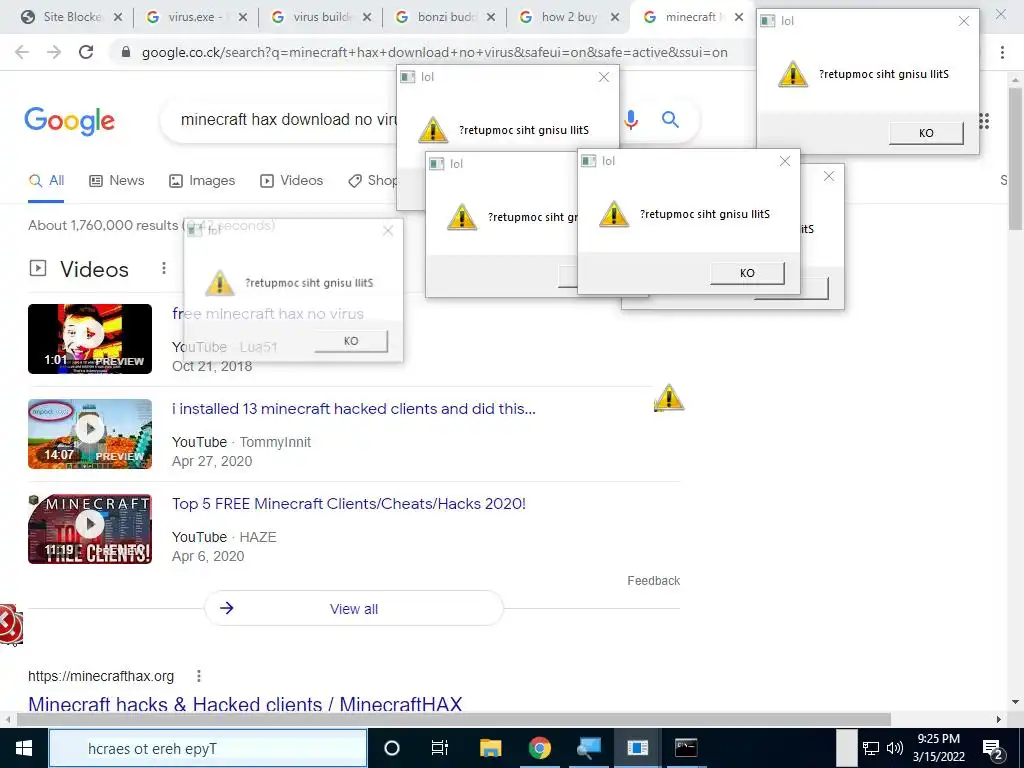Open the network tray icon
Viewport: 1024px width, 768px height.
click(x=871, y=748)
